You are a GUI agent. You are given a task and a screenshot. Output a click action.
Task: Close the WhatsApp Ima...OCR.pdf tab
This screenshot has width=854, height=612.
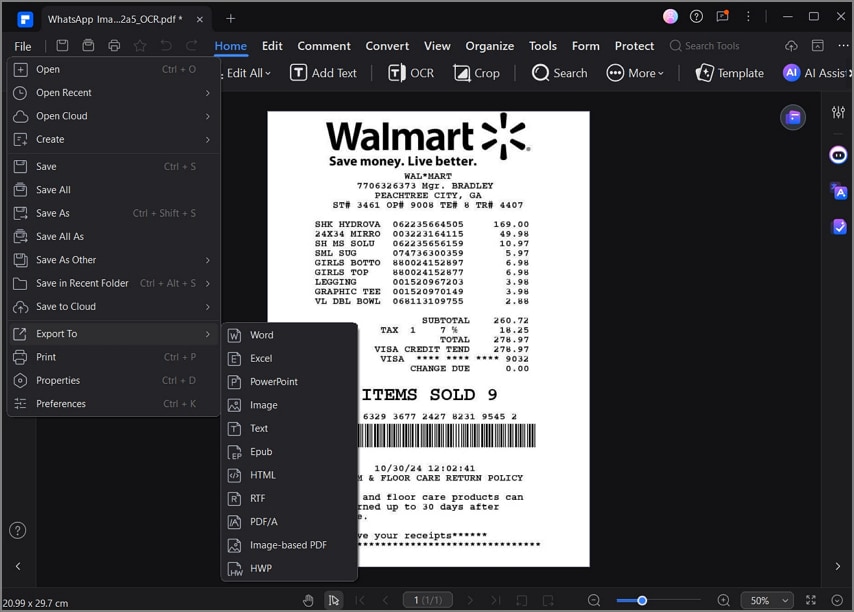pos(199,20)
